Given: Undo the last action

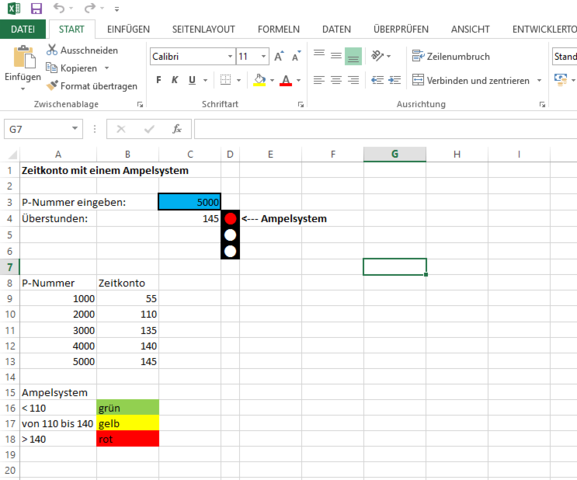Looking at the screenshot, I should pos(59,8).
